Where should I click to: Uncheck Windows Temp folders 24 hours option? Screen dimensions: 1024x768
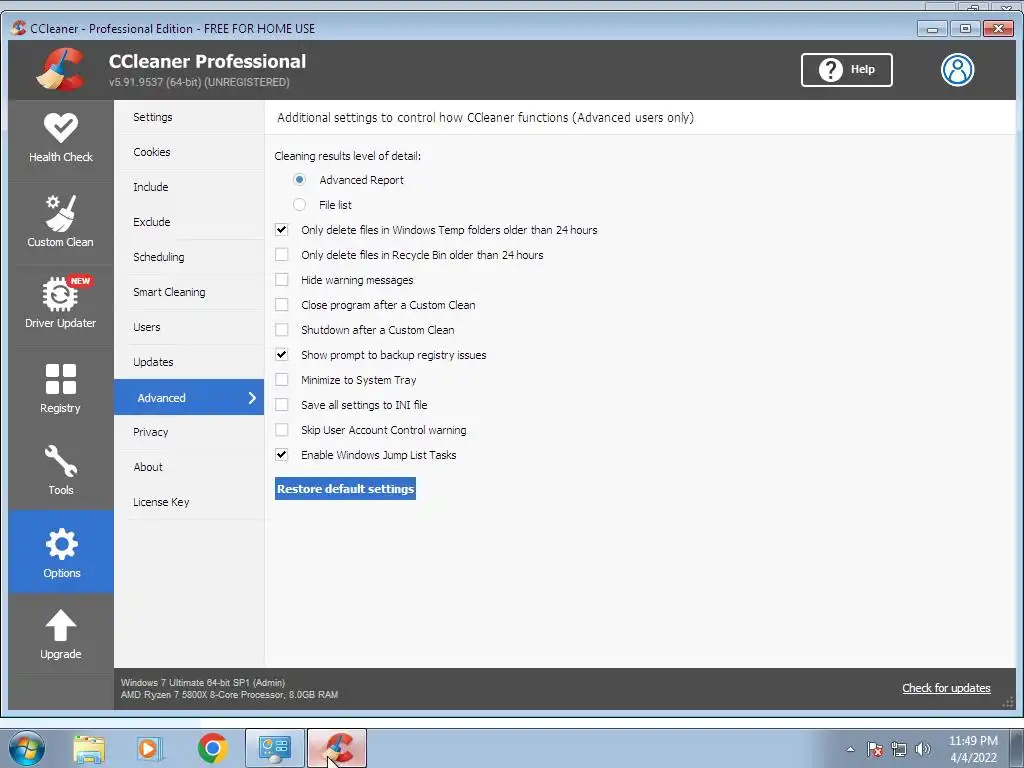[x=281, y=230]
